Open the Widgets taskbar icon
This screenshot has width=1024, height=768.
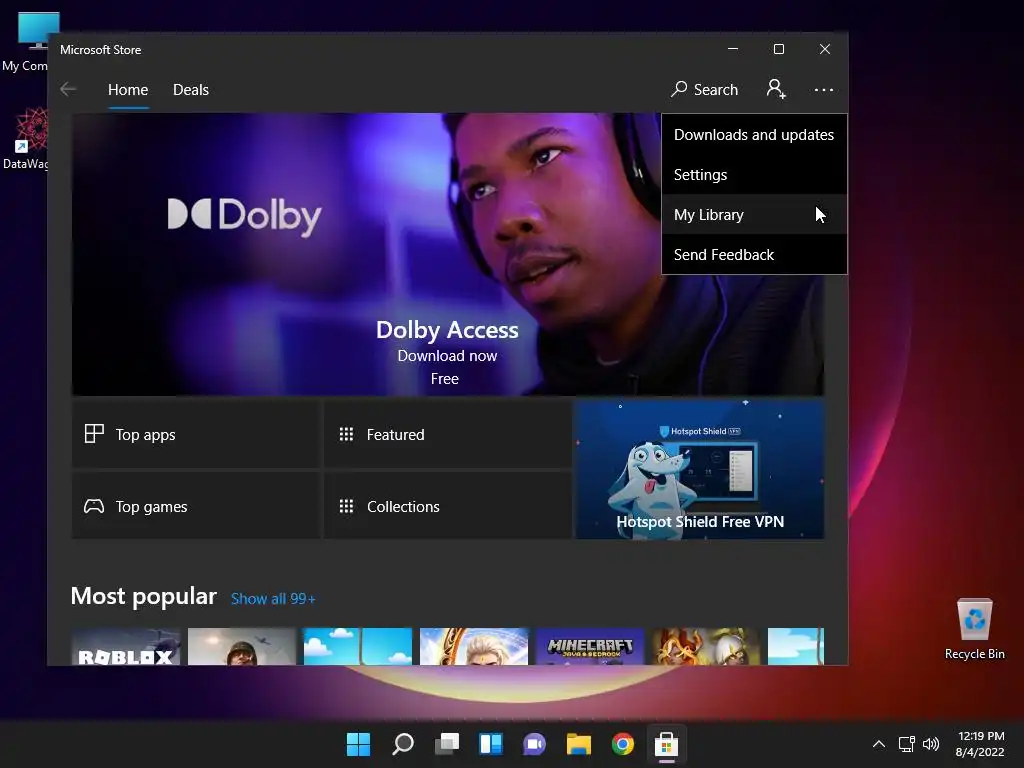(x=490, y=744)
